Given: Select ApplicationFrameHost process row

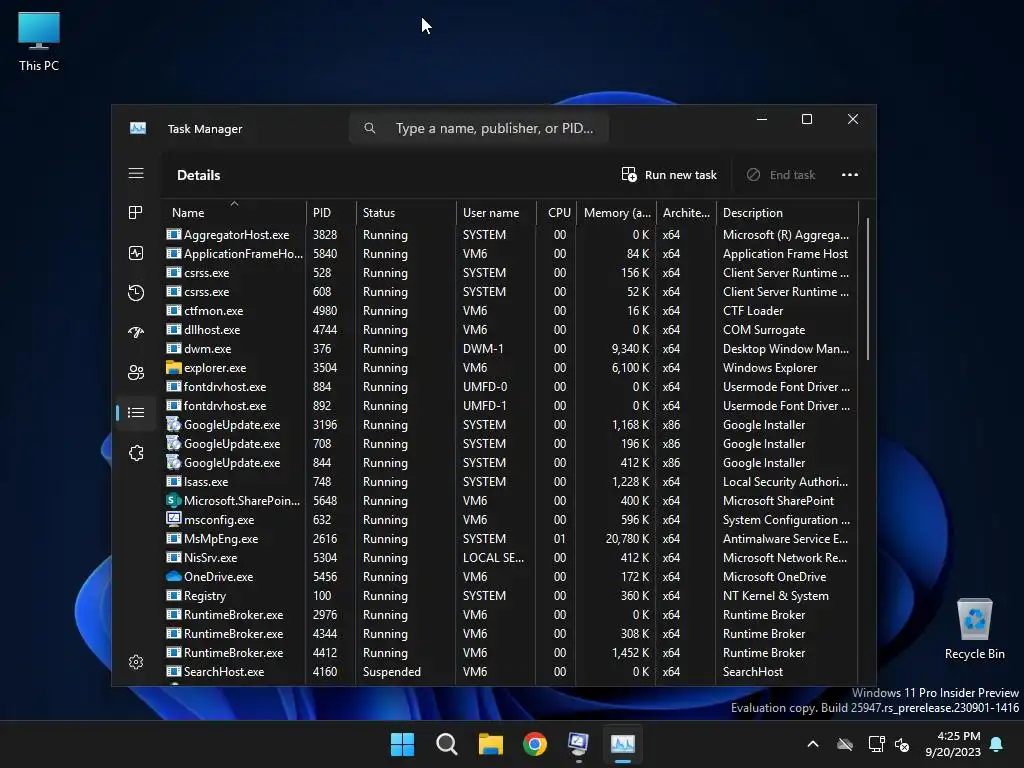Looking at the screenshot, I should click(x=509, y=253).
